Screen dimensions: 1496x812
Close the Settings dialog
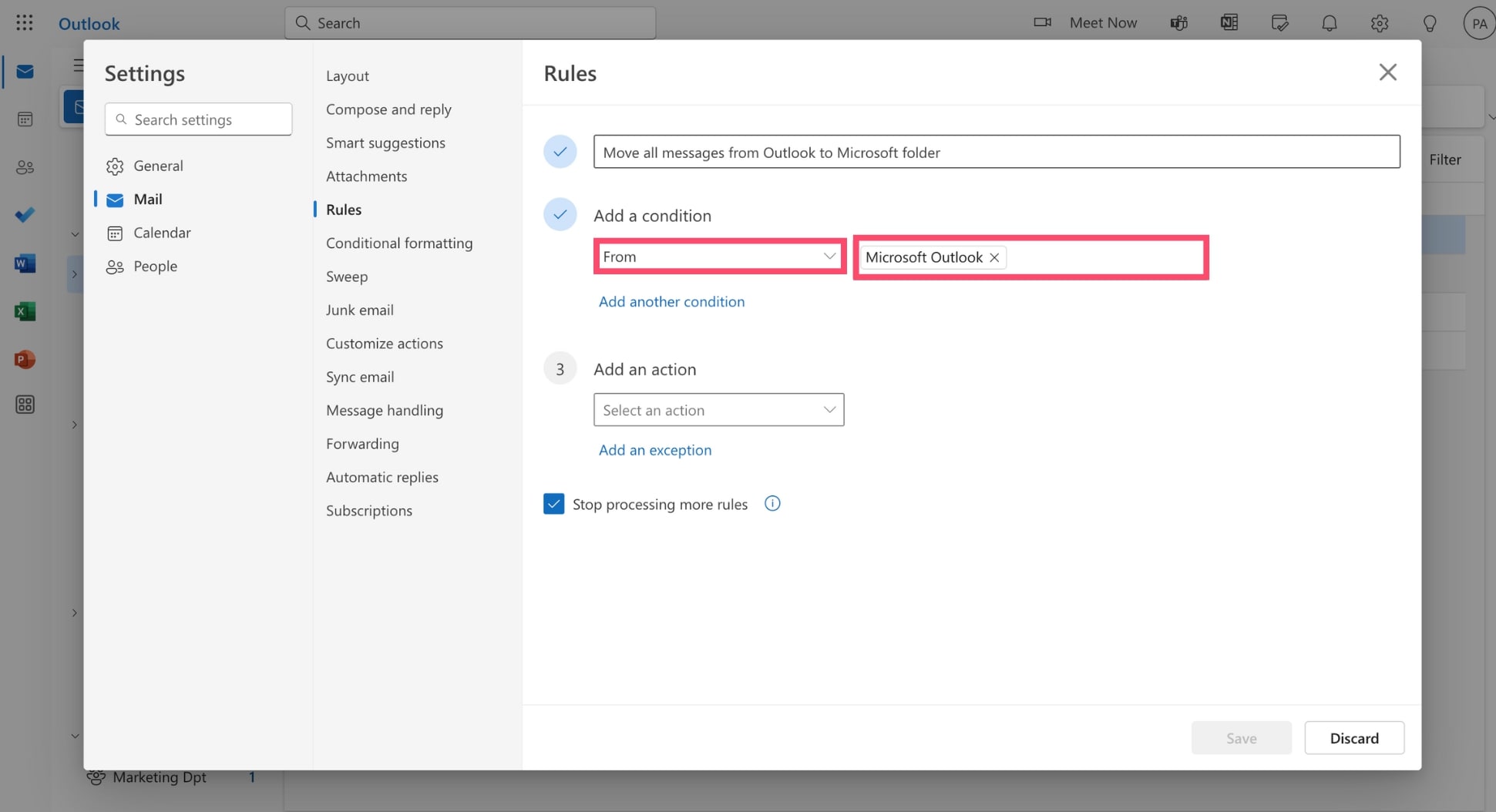click(1387, 72)
